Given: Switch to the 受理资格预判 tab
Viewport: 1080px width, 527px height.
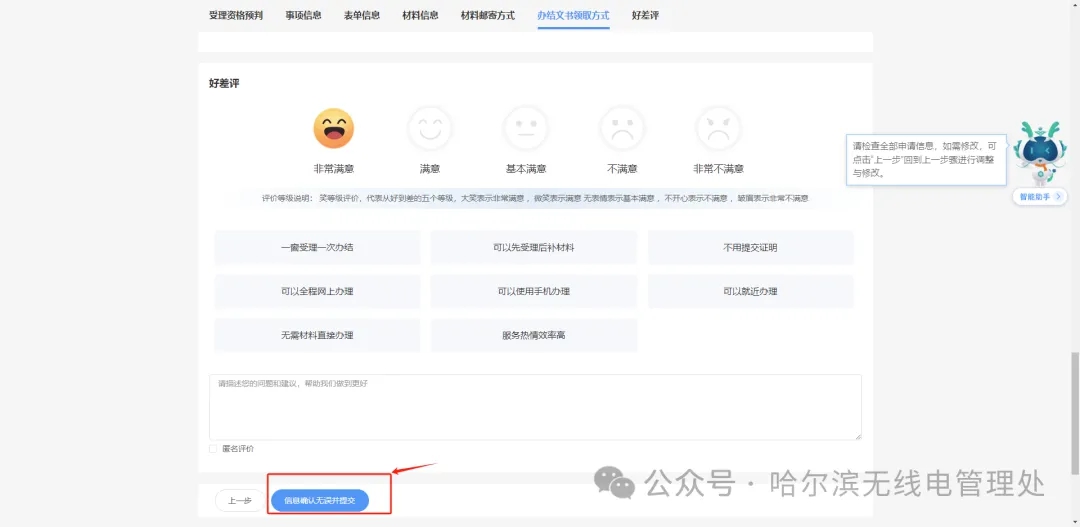Looking at the screenshot, I should [236, 15].
